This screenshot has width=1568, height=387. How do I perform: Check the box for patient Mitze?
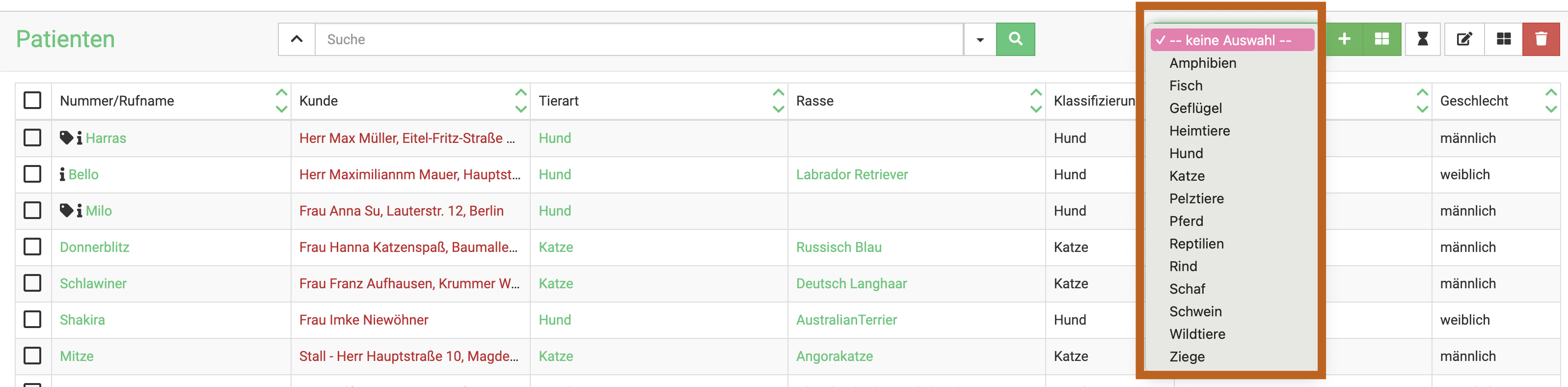[32, 356]
